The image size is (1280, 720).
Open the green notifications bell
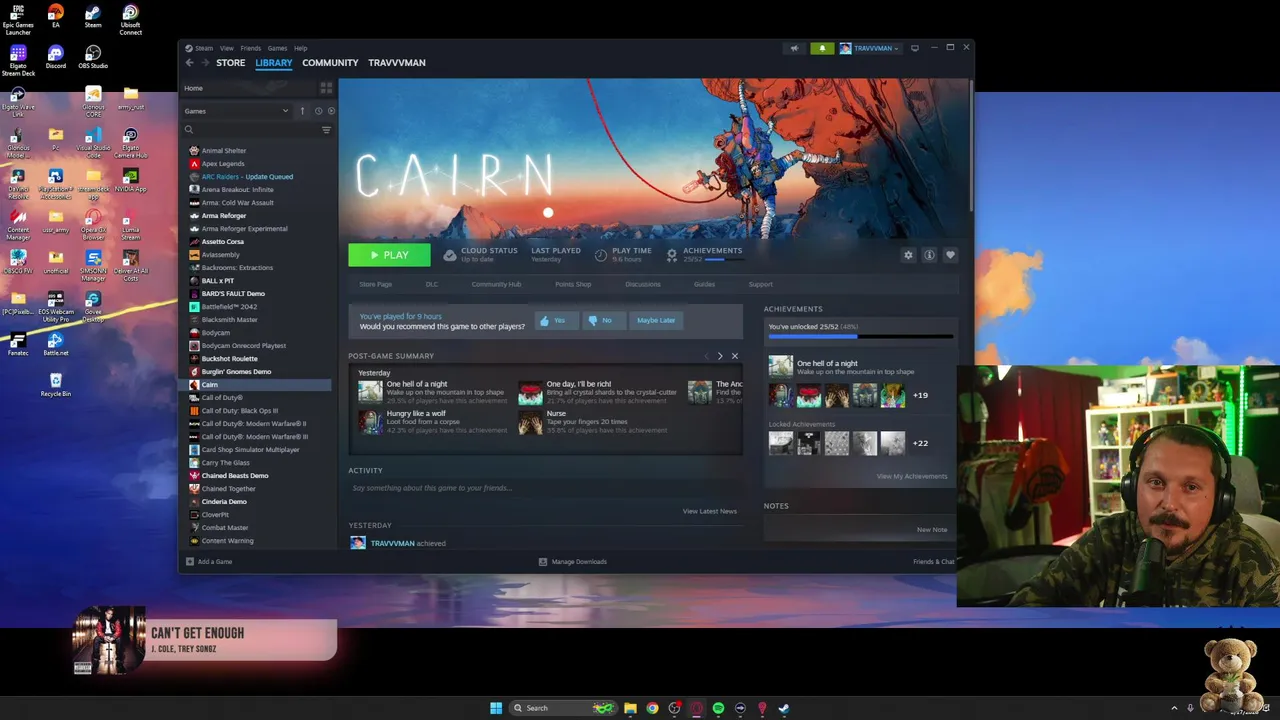pos(822,48)
